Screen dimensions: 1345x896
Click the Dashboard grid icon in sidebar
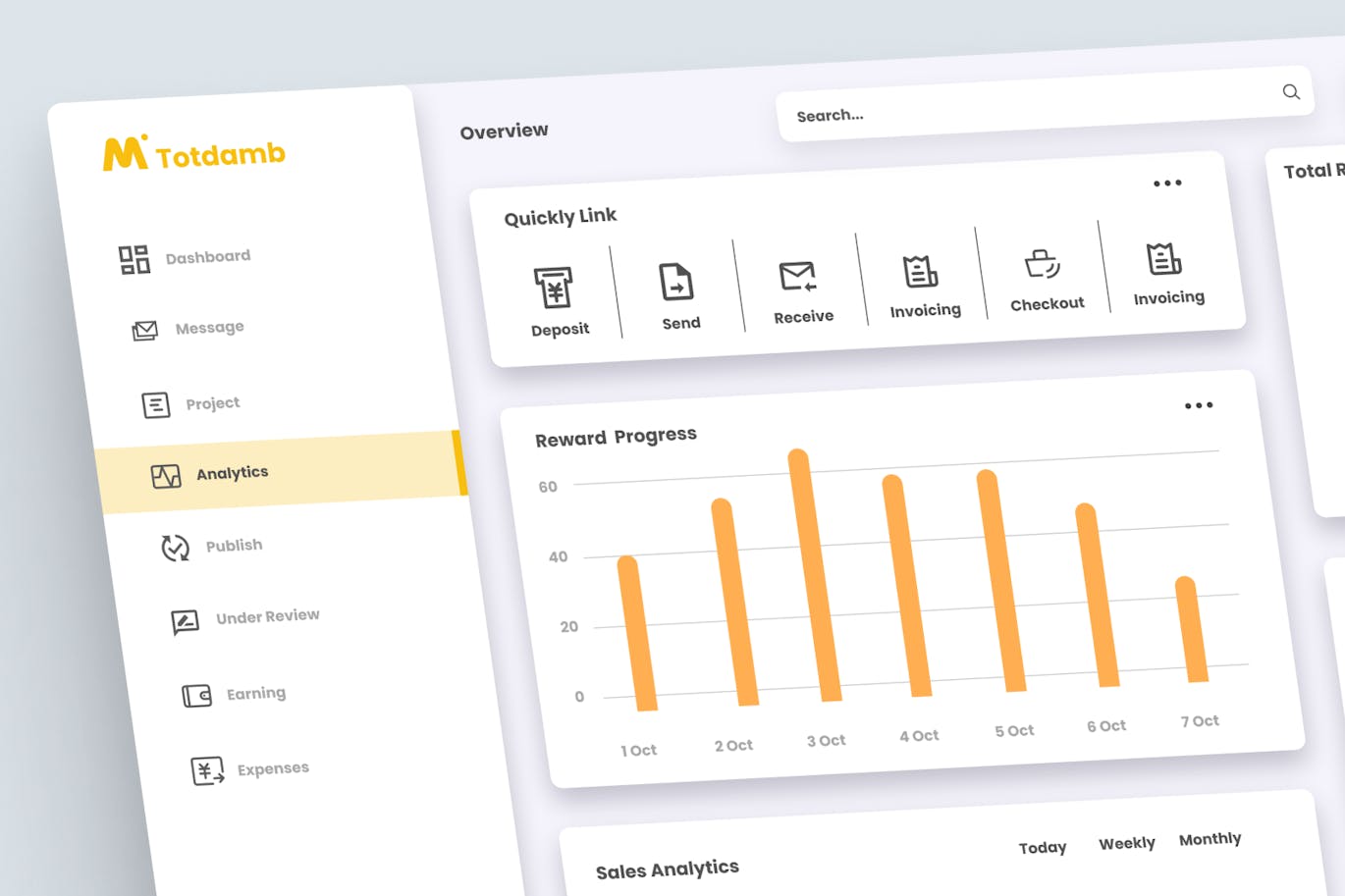[x=134, y=260]
